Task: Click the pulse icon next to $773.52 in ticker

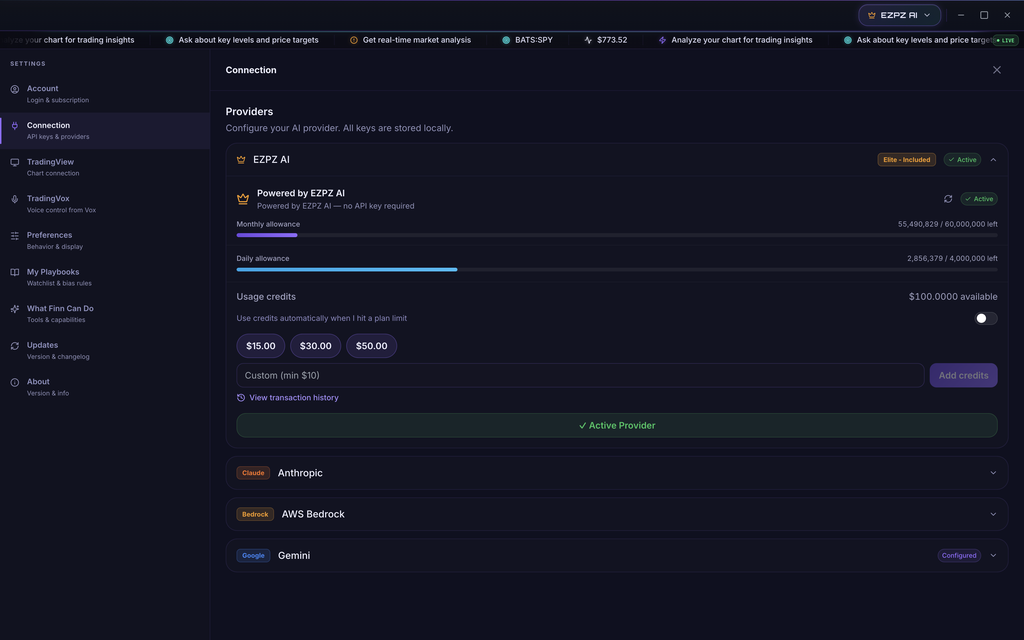Action: coord(588,40)
